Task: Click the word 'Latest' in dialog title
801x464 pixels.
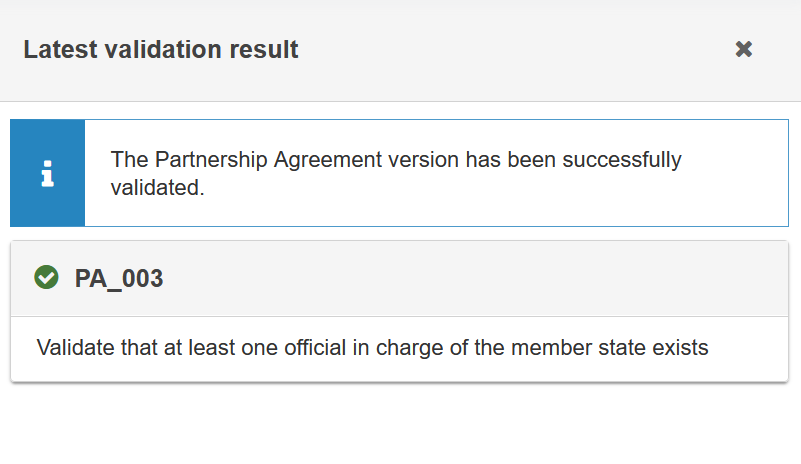Action: pyautogui.click(x=60, y=50)
